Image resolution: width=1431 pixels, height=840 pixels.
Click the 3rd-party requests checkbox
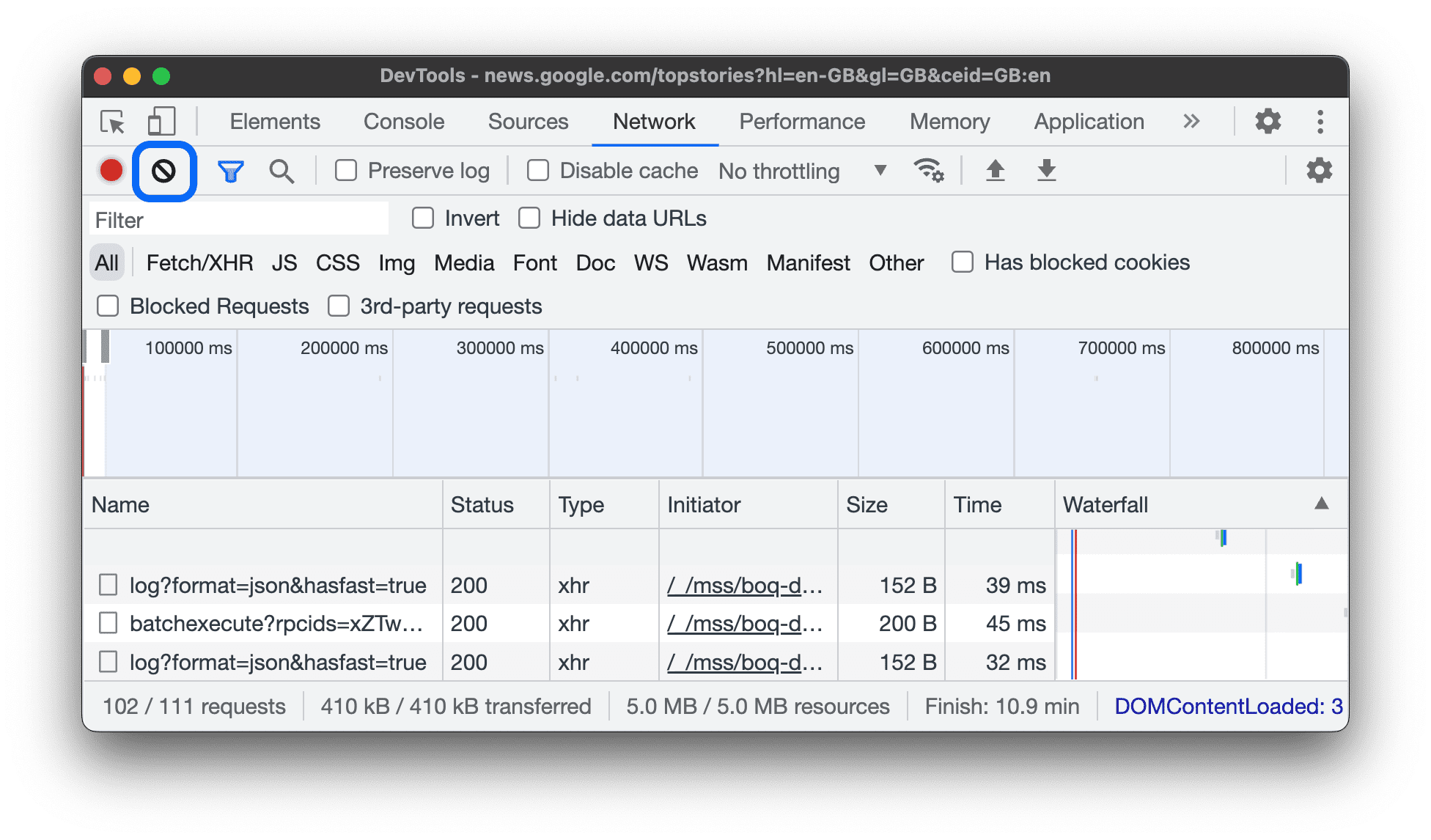(x=339, y=306)
